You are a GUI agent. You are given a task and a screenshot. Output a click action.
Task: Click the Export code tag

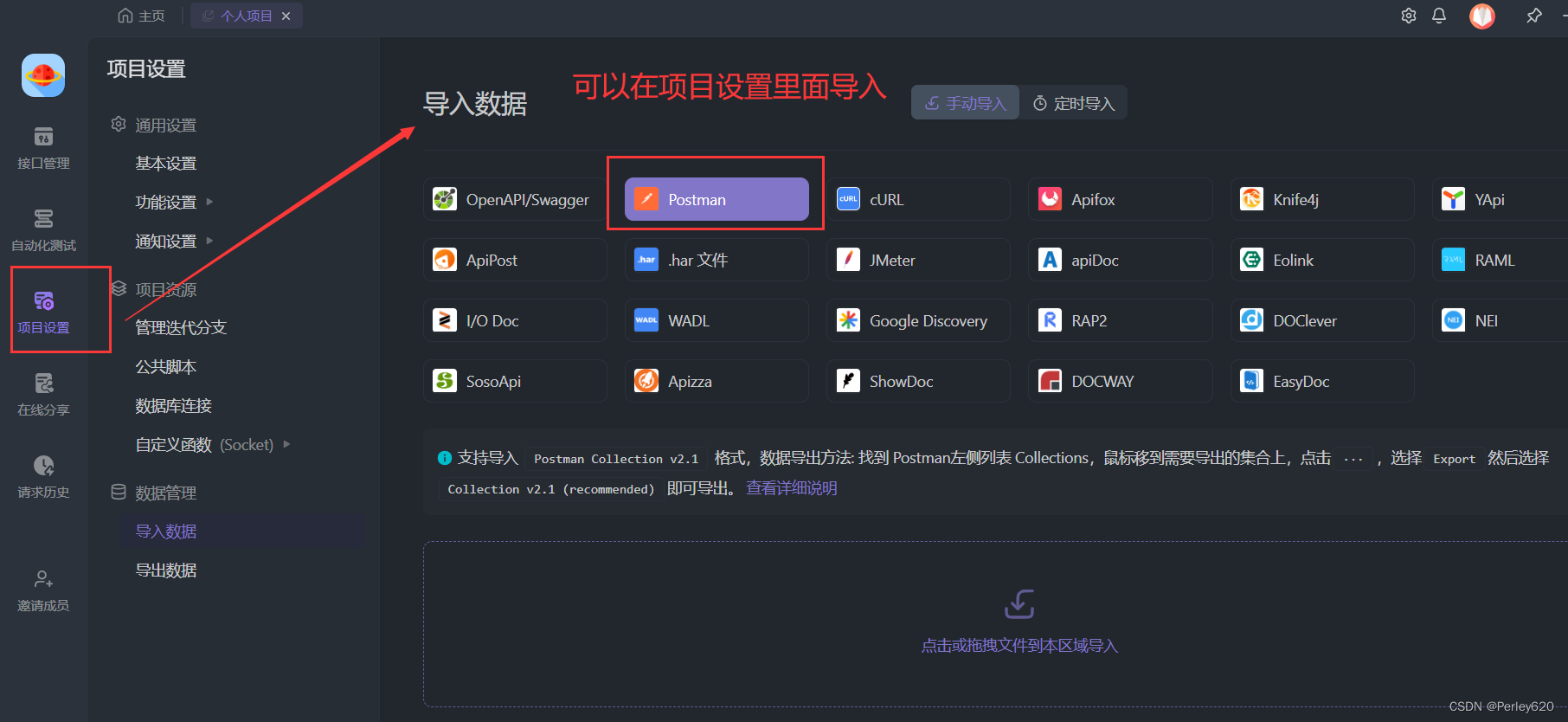[x=1455, y=459]
